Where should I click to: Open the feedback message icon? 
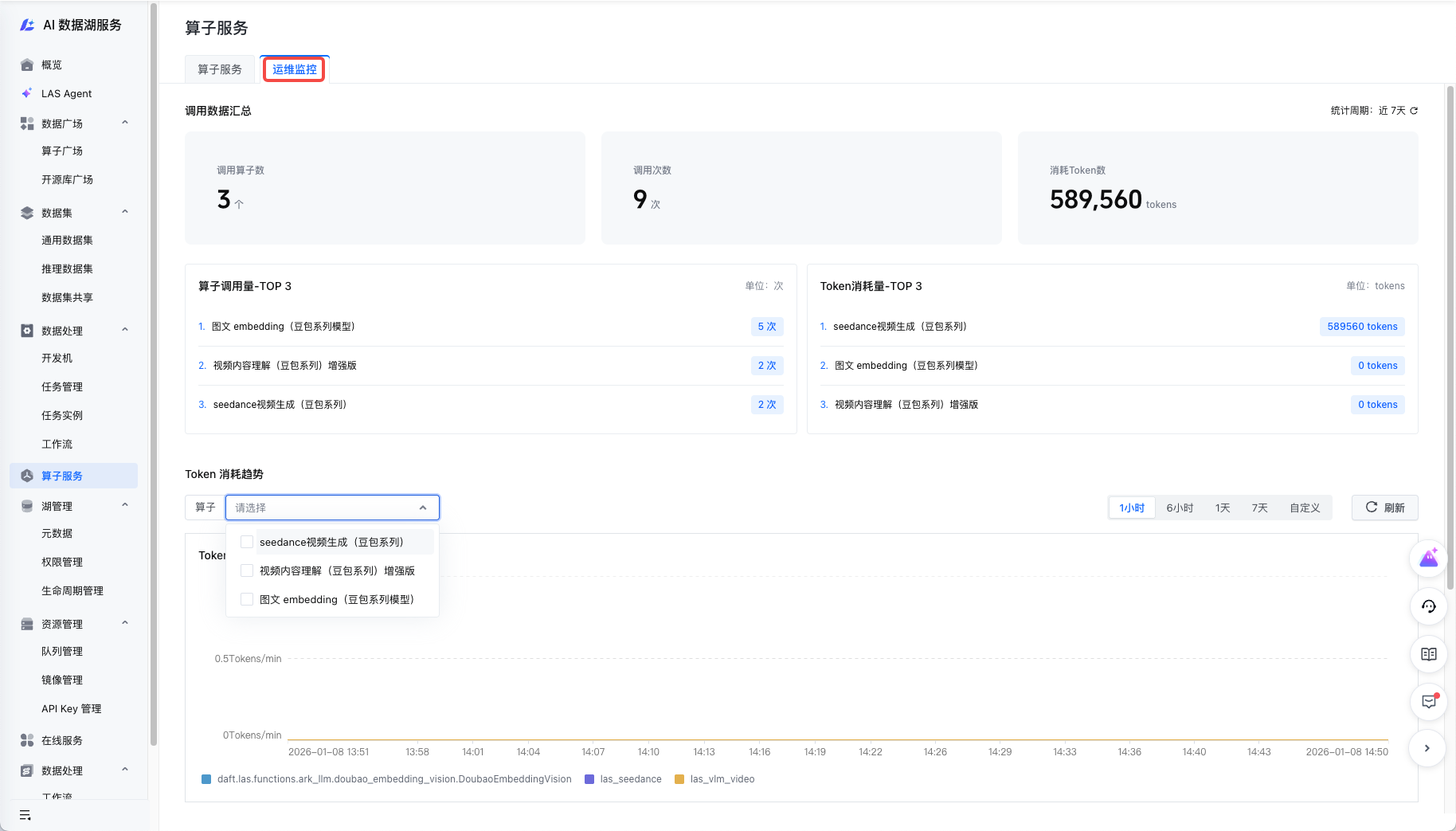tap(1428, 702)
